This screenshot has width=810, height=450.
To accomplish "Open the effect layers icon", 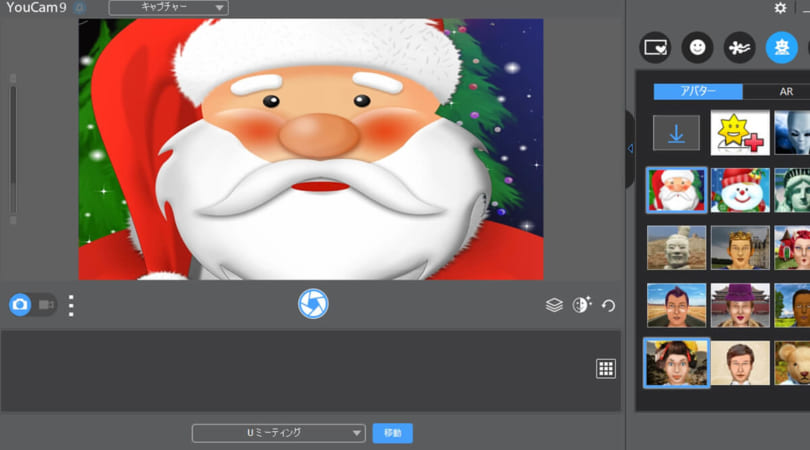I will tap(554, 305).
